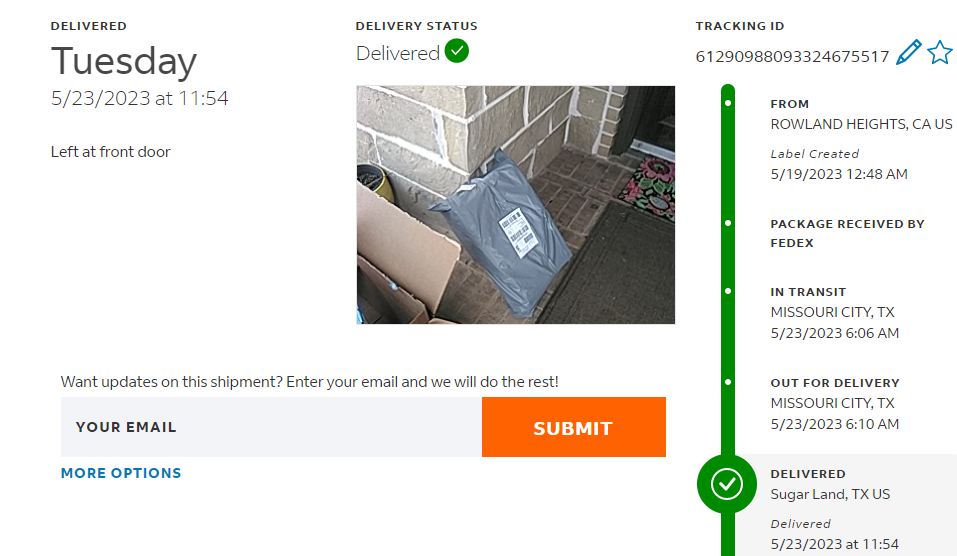The image size is (957, 556).
Task: Click the Out for Delivery timeline dot
Action: tap(728, 382)
